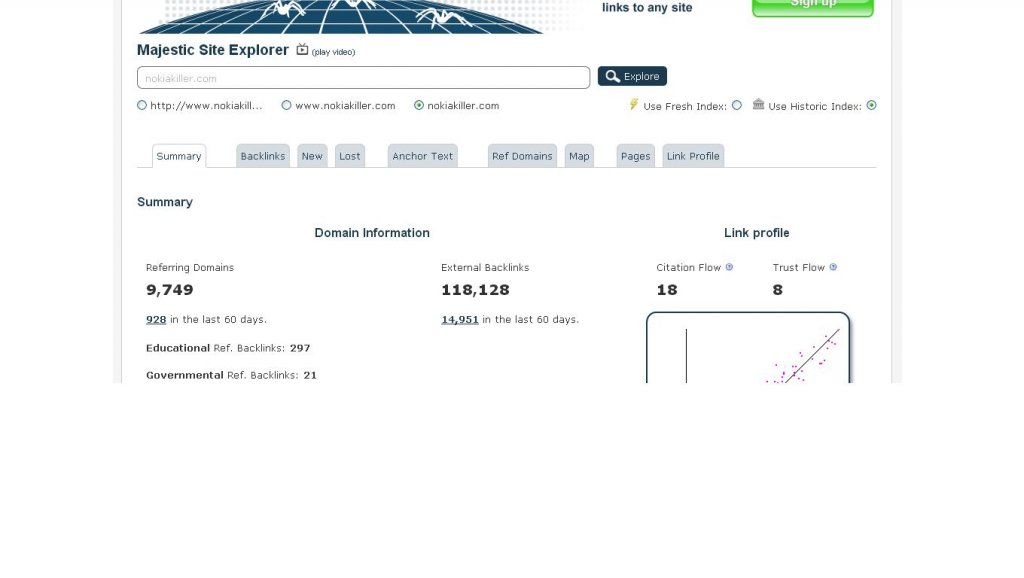Click the Referring Domains label
1024x578 pixels.
pos(190,268)
